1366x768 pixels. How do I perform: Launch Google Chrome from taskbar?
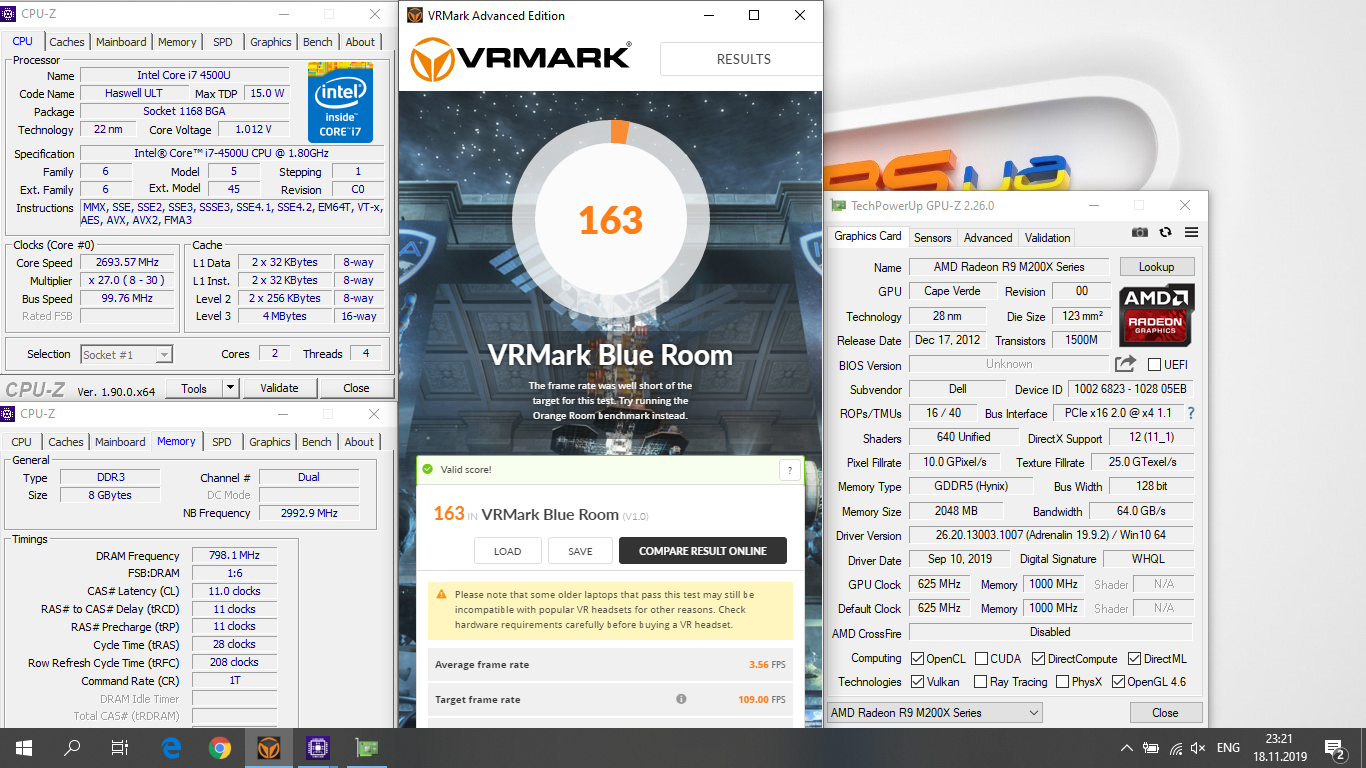220,747
